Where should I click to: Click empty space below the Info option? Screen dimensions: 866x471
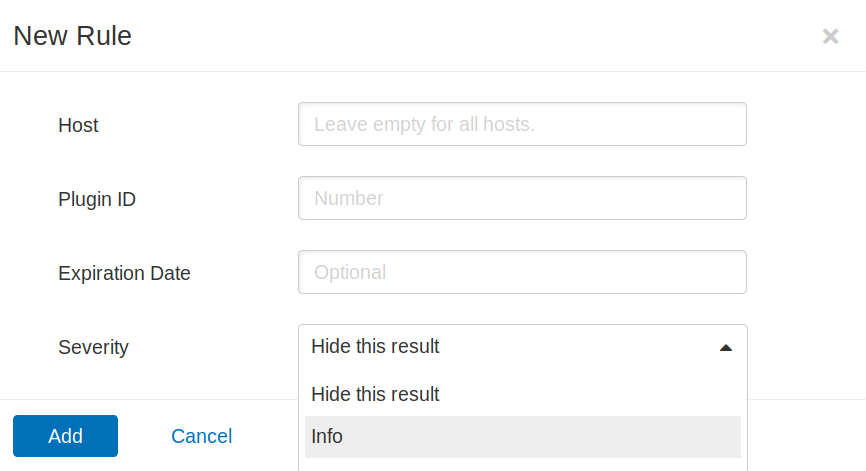522,465
